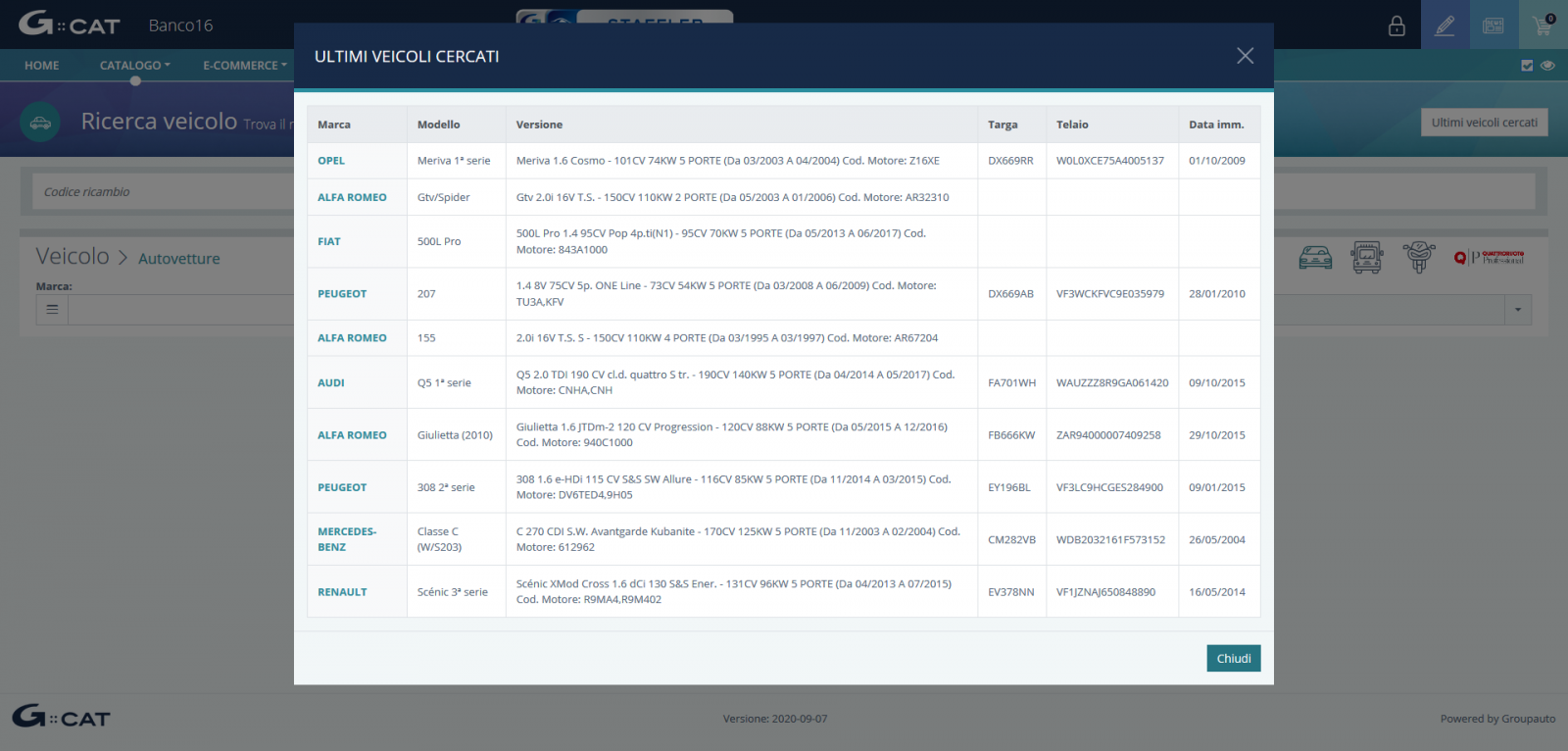Select the motorcycle vehicle type icon
The width and height of the screenshot is (1568, 751).
[1418, 258]
